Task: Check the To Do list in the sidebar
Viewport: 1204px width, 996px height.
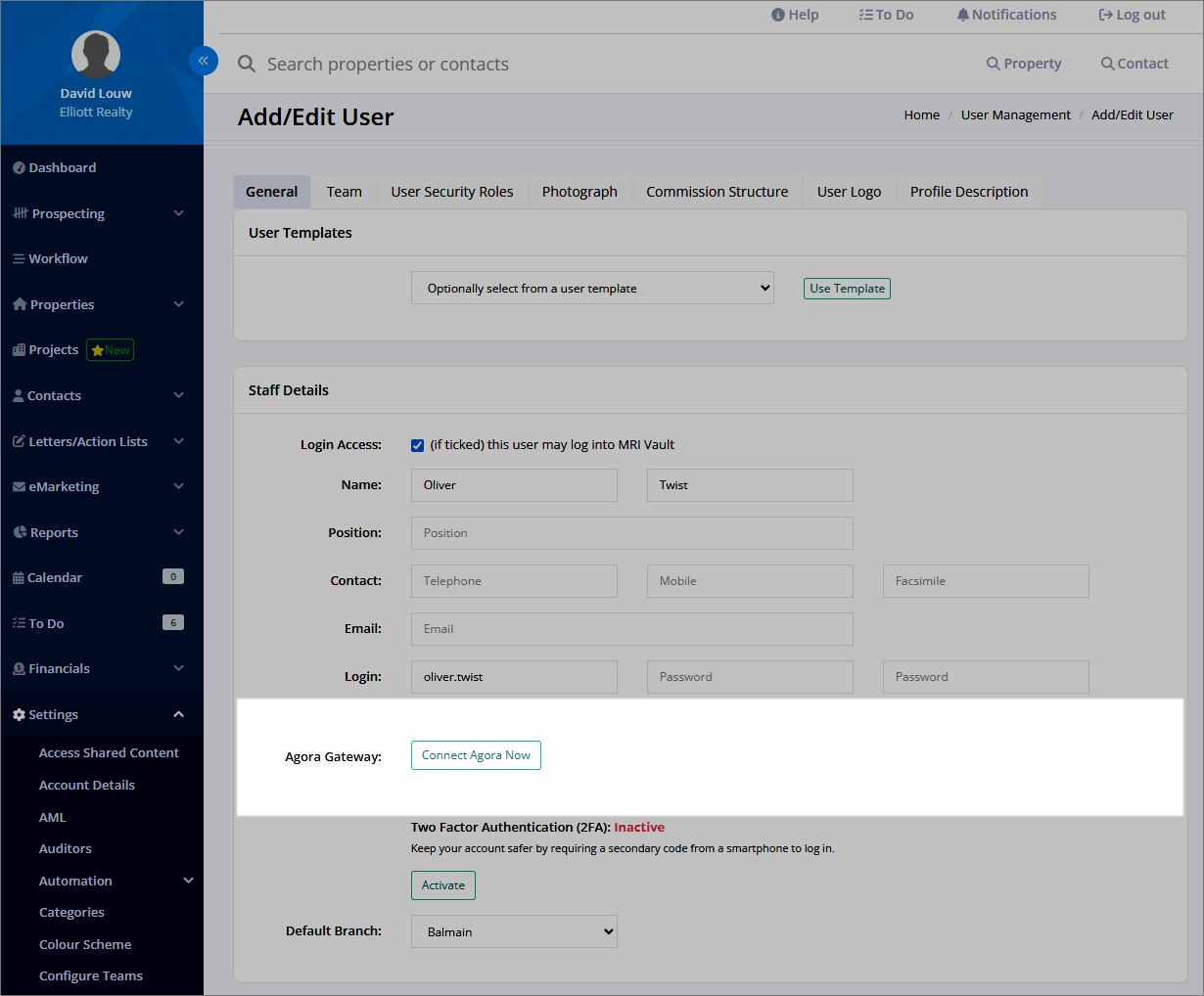Action: point(46,622)
